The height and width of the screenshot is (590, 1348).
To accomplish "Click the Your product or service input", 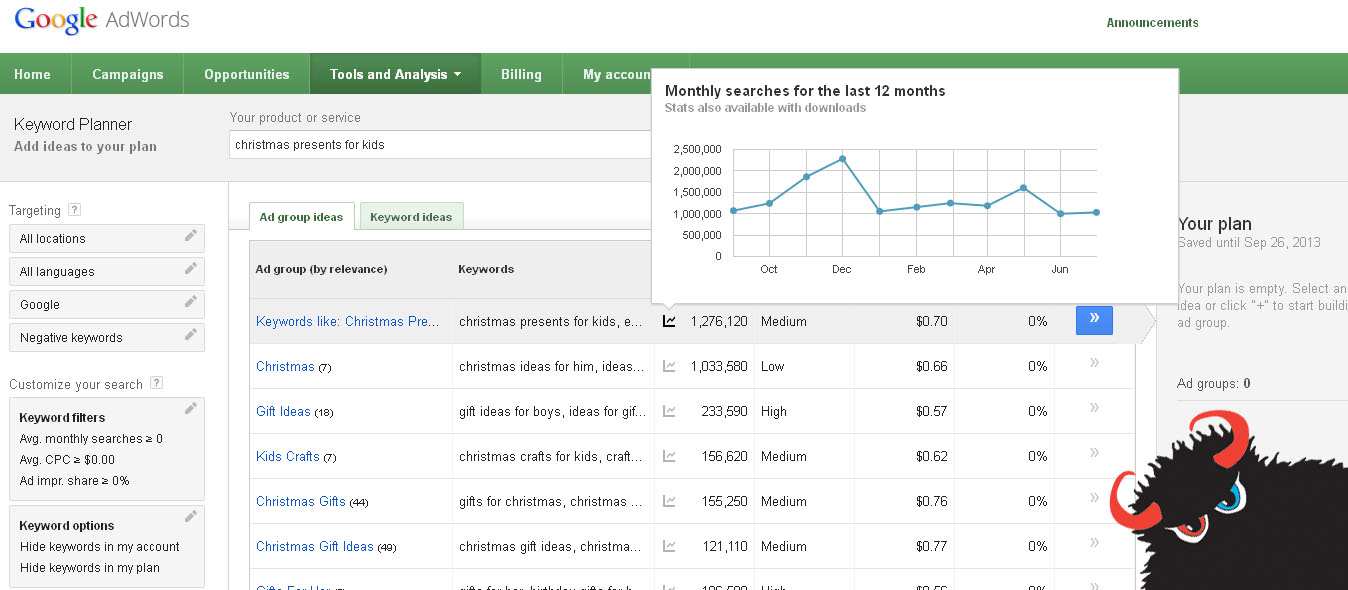I will (440, 144).
